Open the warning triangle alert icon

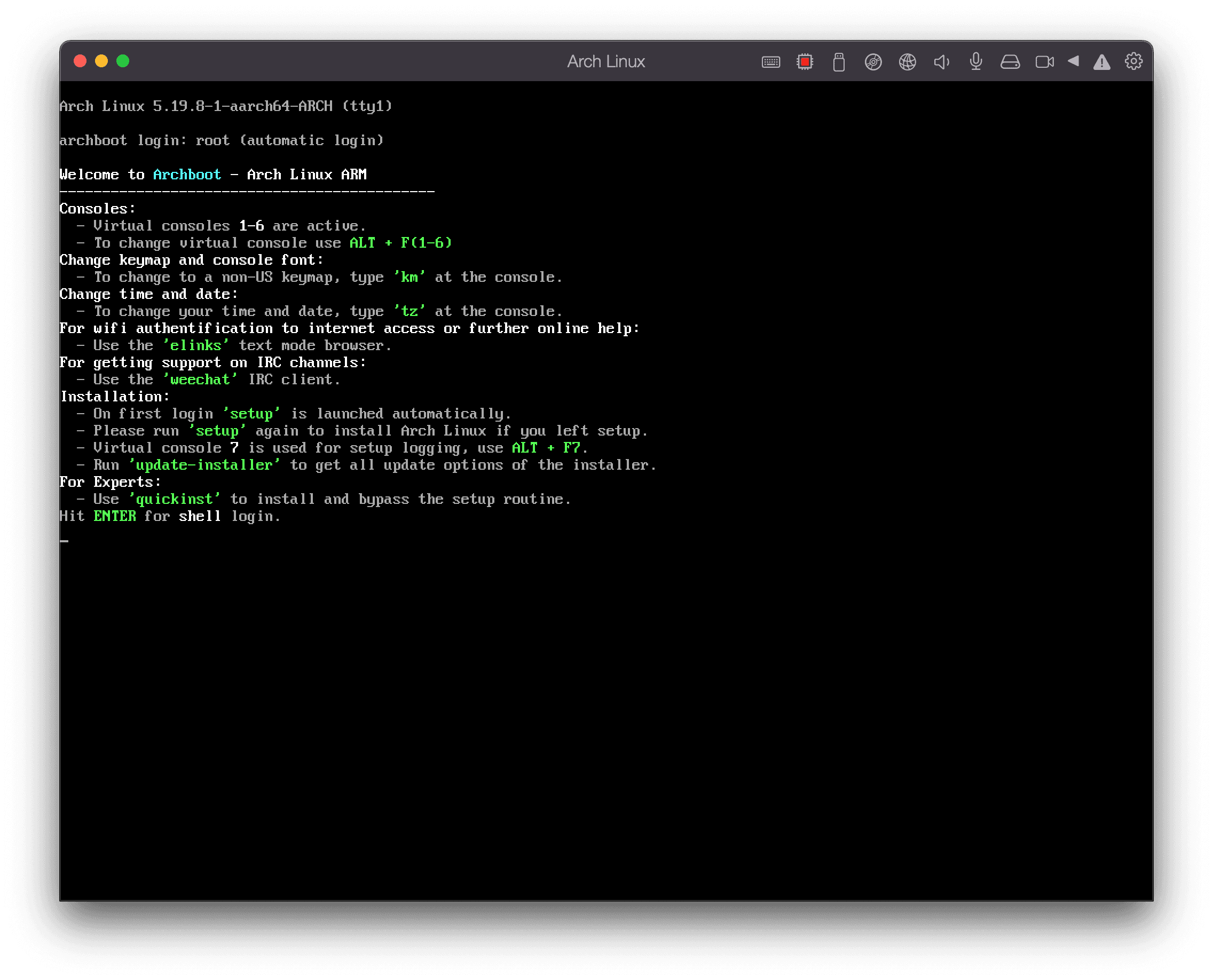pyautogui.click(x=1101, y=61)
